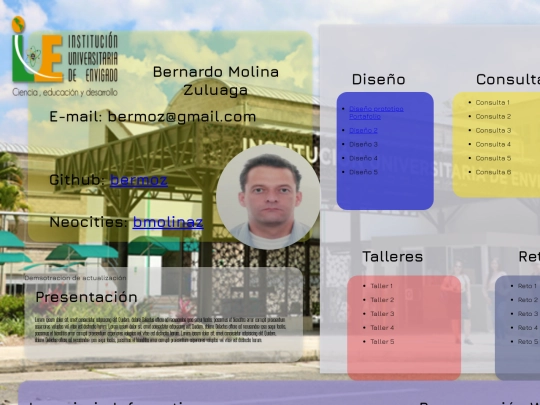Click the Diseño section heading

378,80
